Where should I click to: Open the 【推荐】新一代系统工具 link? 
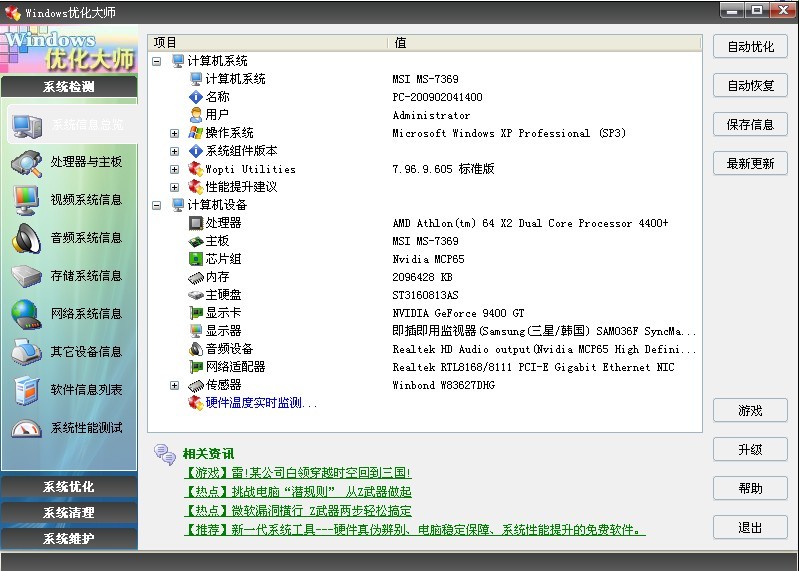tap(414, 530)
